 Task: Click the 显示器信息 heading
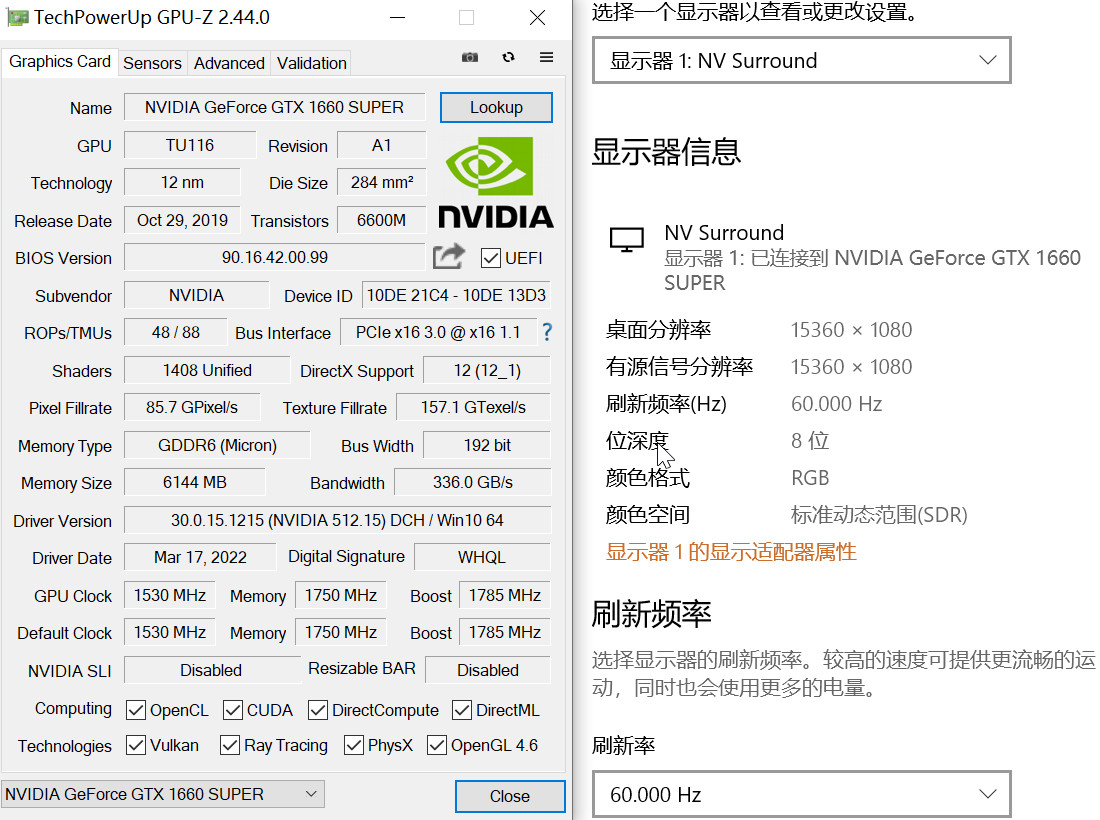click(x=666, y=152)
